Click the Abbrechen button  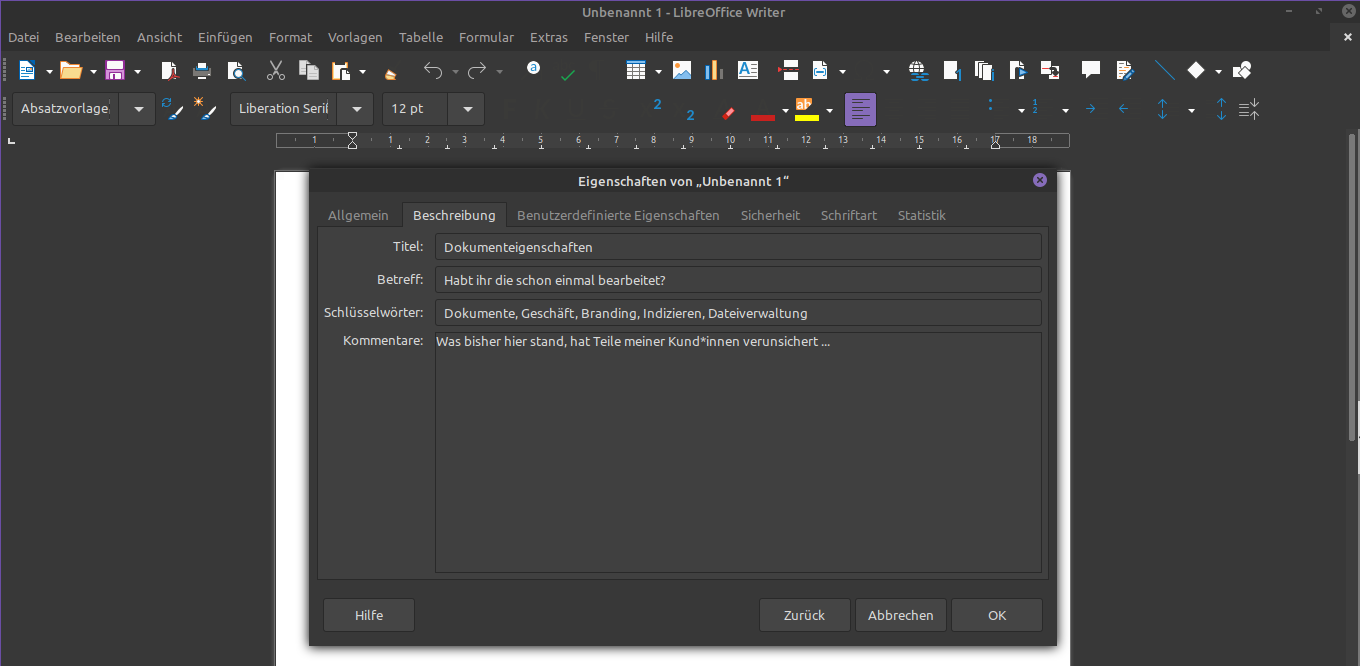click(x=901, y=615)
